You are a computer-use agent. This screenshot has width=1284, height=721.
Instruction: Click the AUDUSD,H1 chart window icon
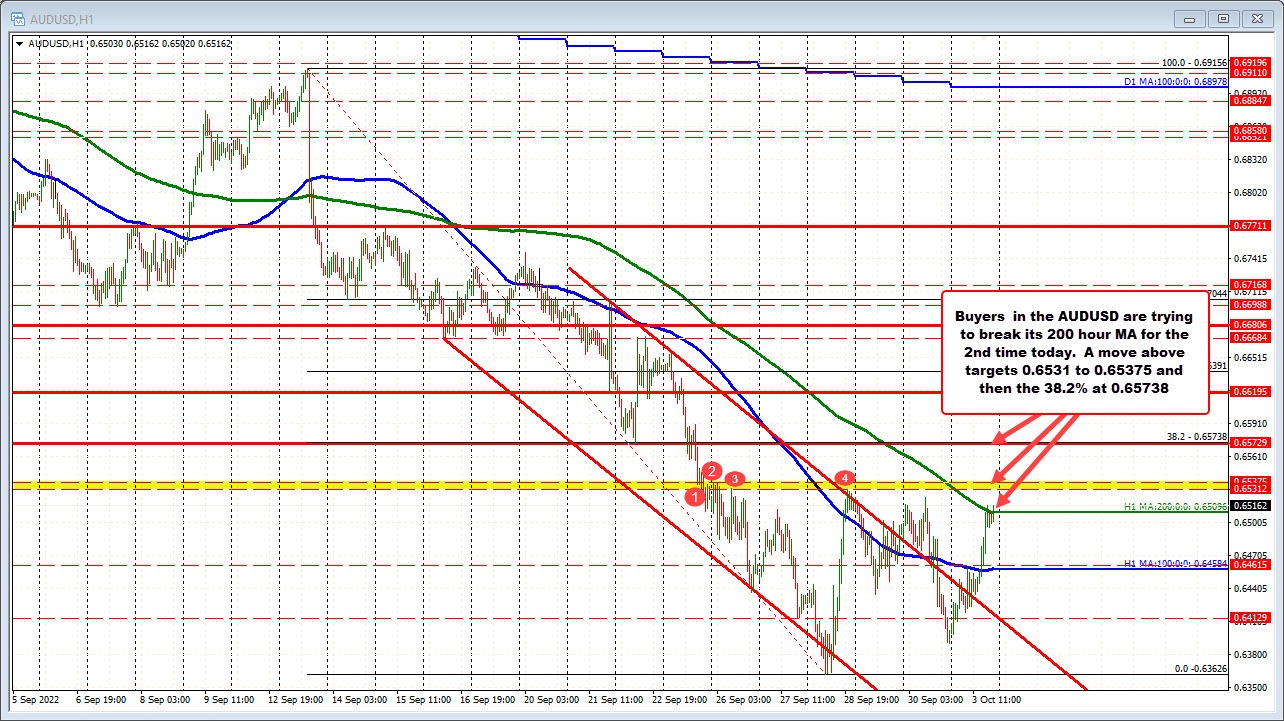pos(17,17)
